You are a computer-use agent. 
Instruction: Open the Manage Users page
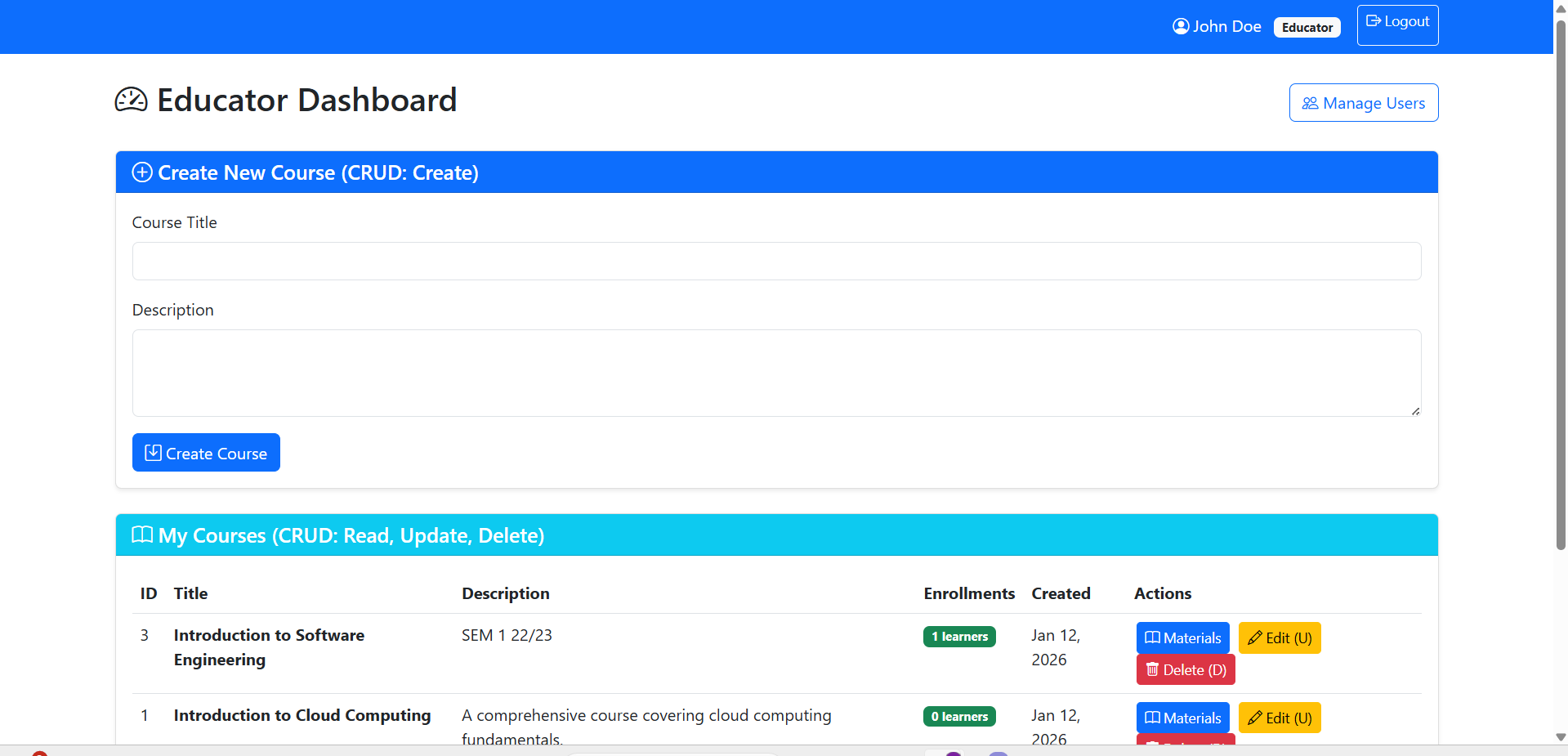pyautogui.click(x=1363, y=103)
